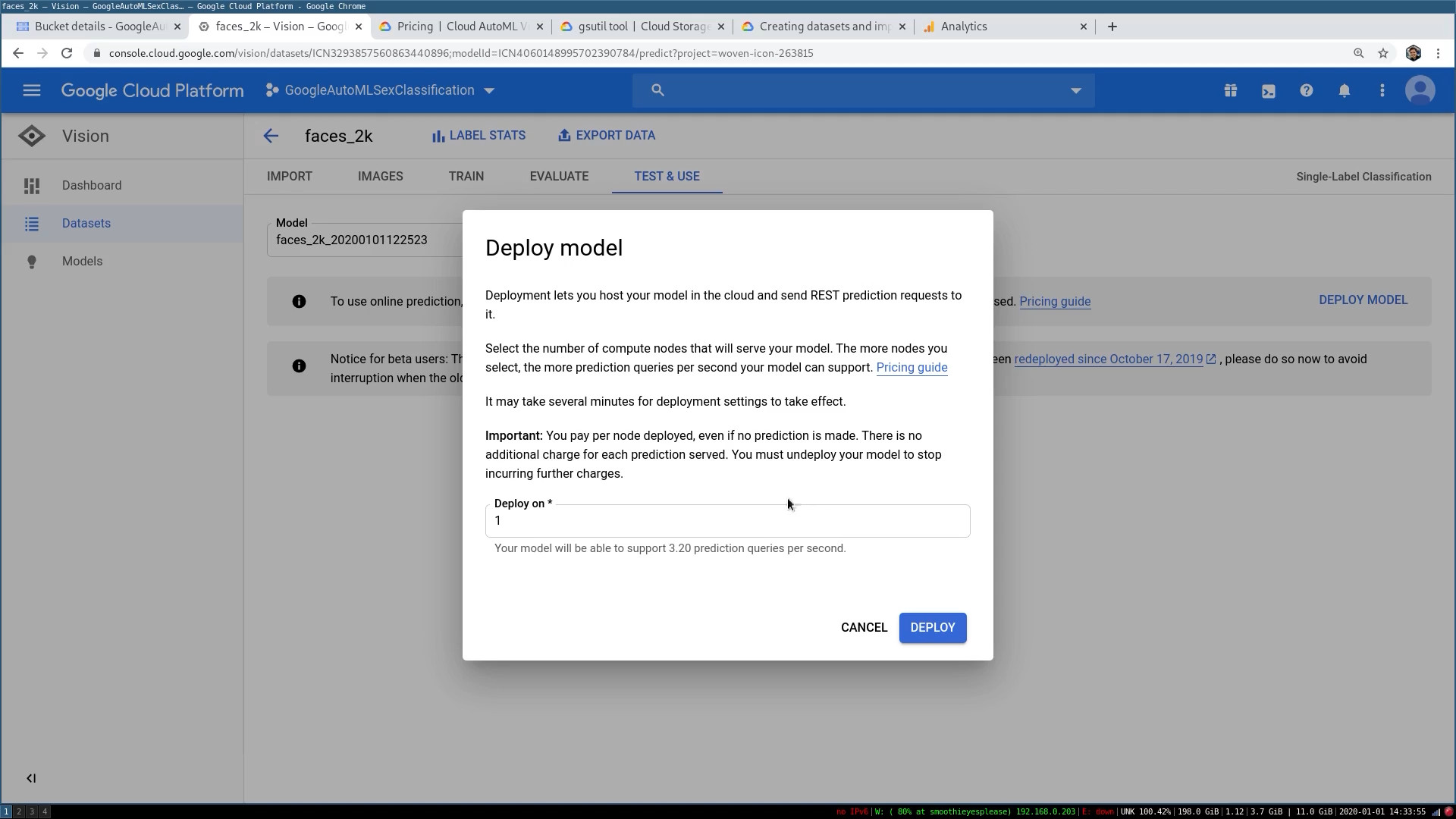Select the TEST & USE tab
Screen dimensions: 1456x819
click(x=666, y=176)
